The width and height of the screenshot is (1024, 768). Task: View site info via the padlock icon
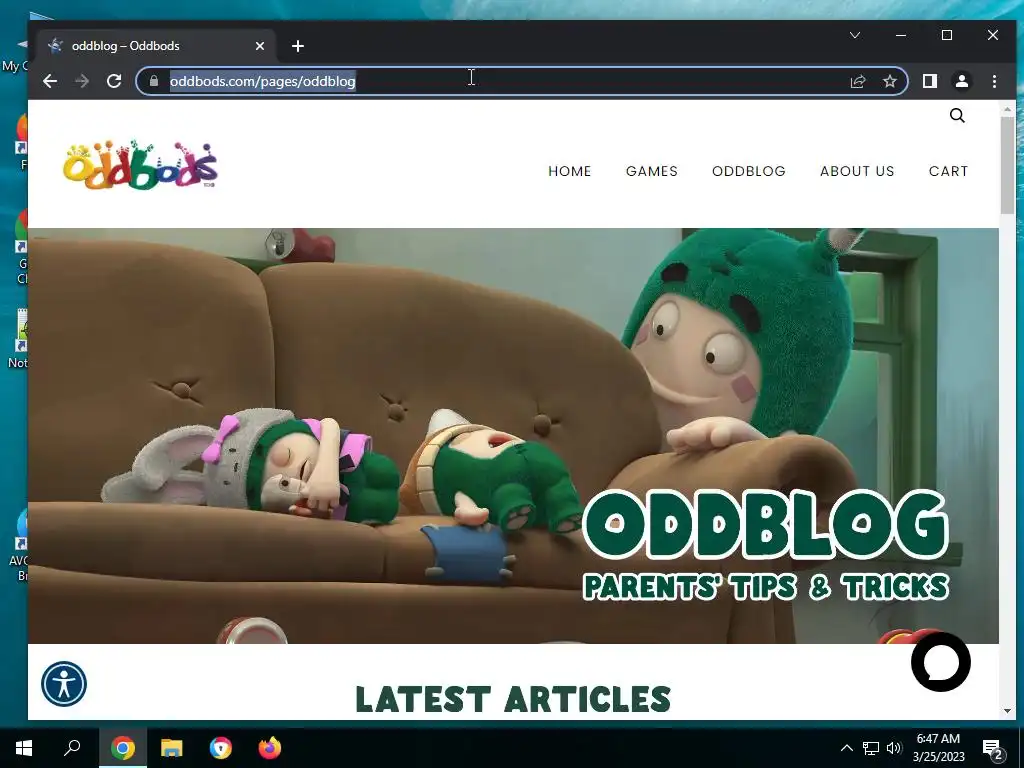coord(153,81)
